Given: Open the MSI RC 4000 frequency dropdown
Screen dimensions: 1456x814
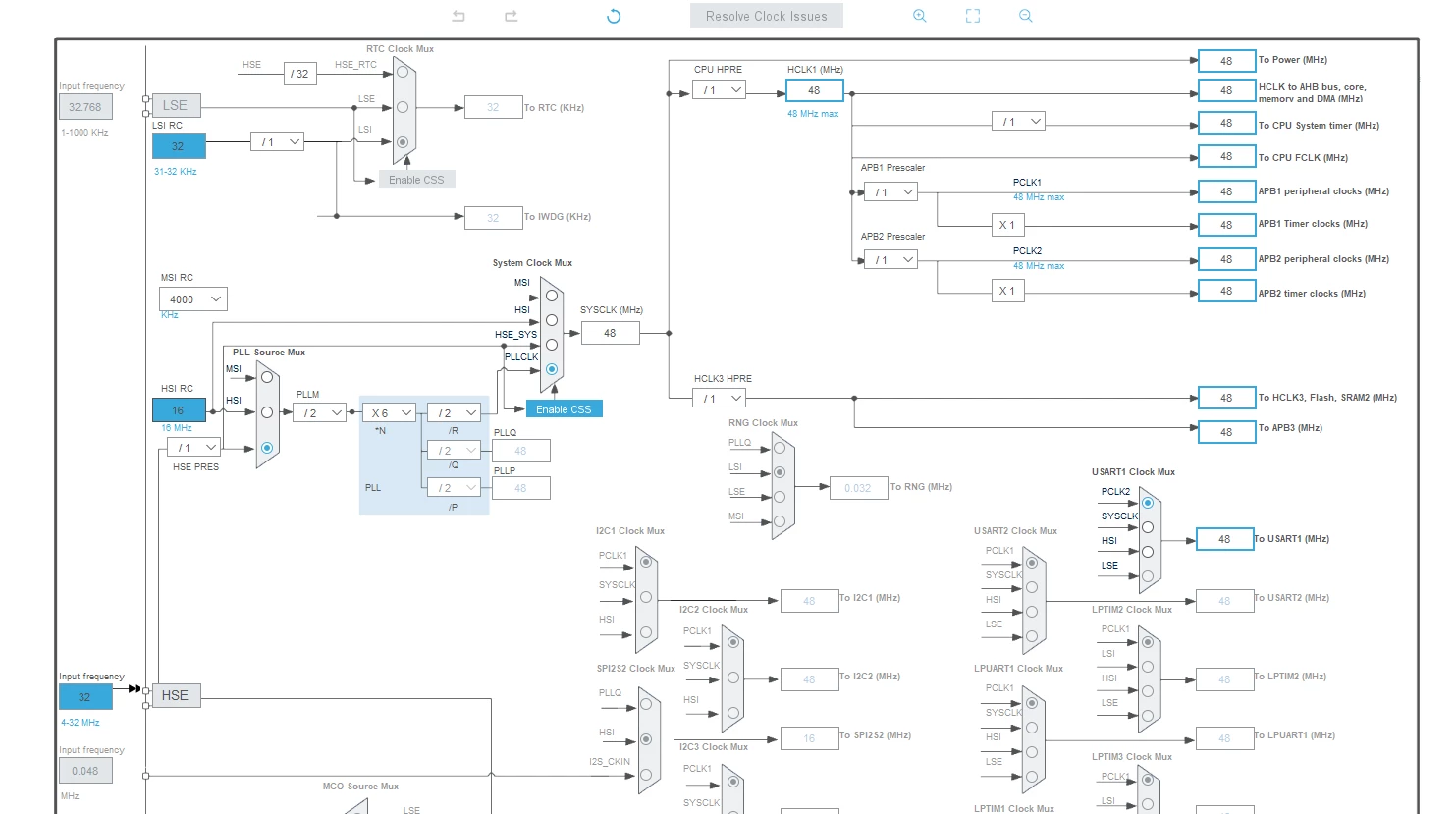Looking at the screenshot, I should [x=192, y=299].
